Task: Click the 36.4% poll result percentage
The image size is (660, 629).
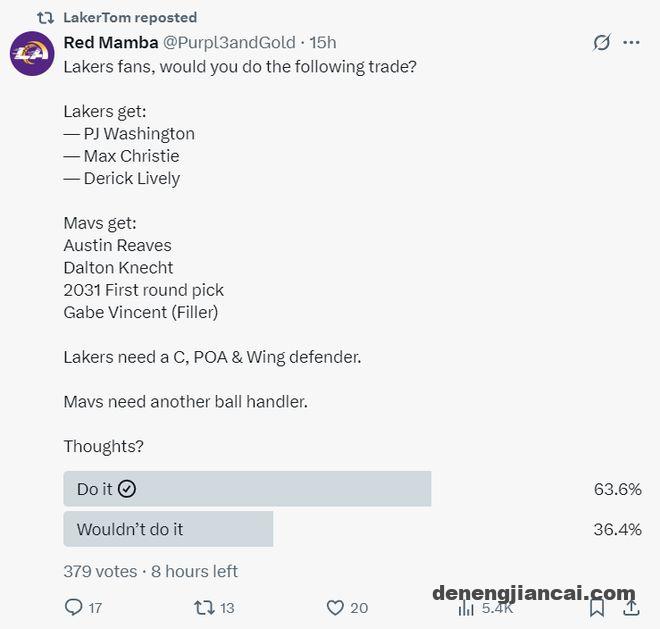Action: (x=617, y=529)
